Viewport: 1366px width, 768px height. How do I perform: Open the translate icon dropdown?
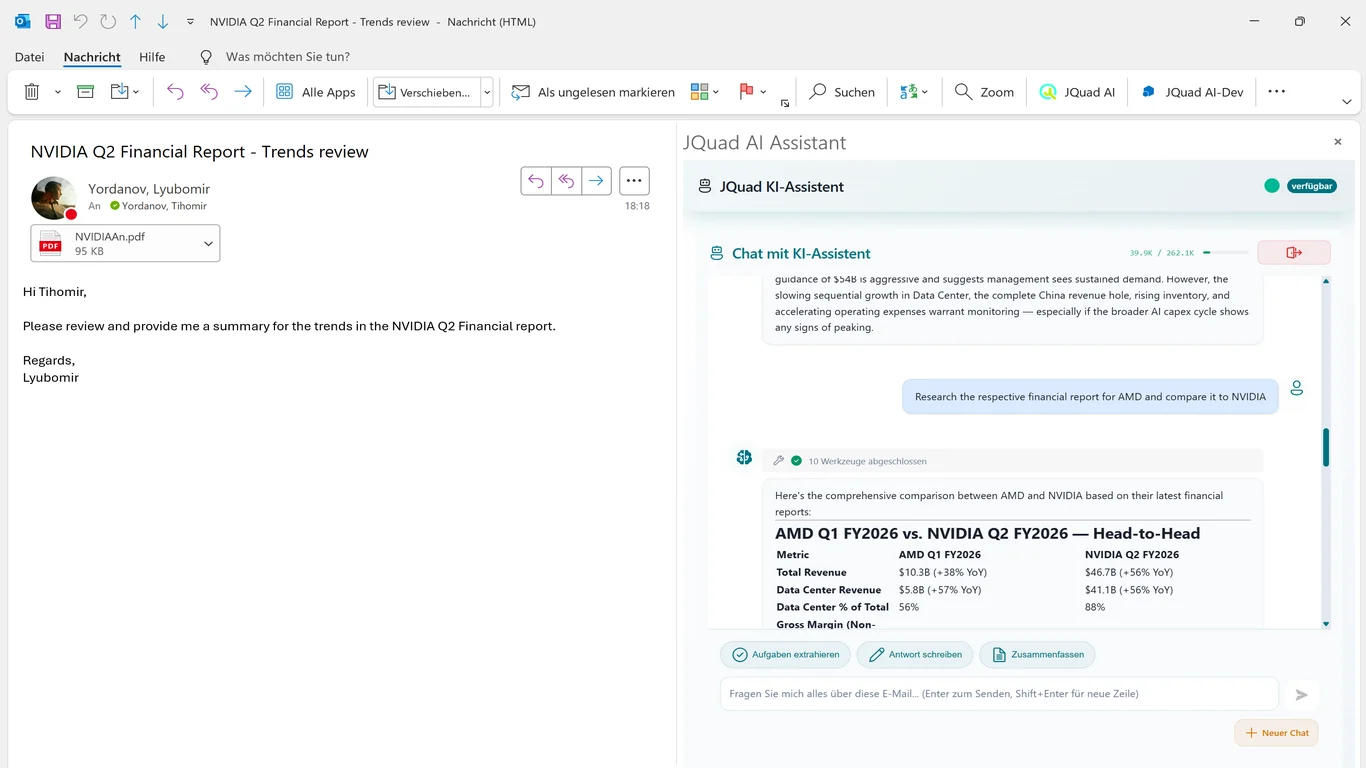coord(914,92)
